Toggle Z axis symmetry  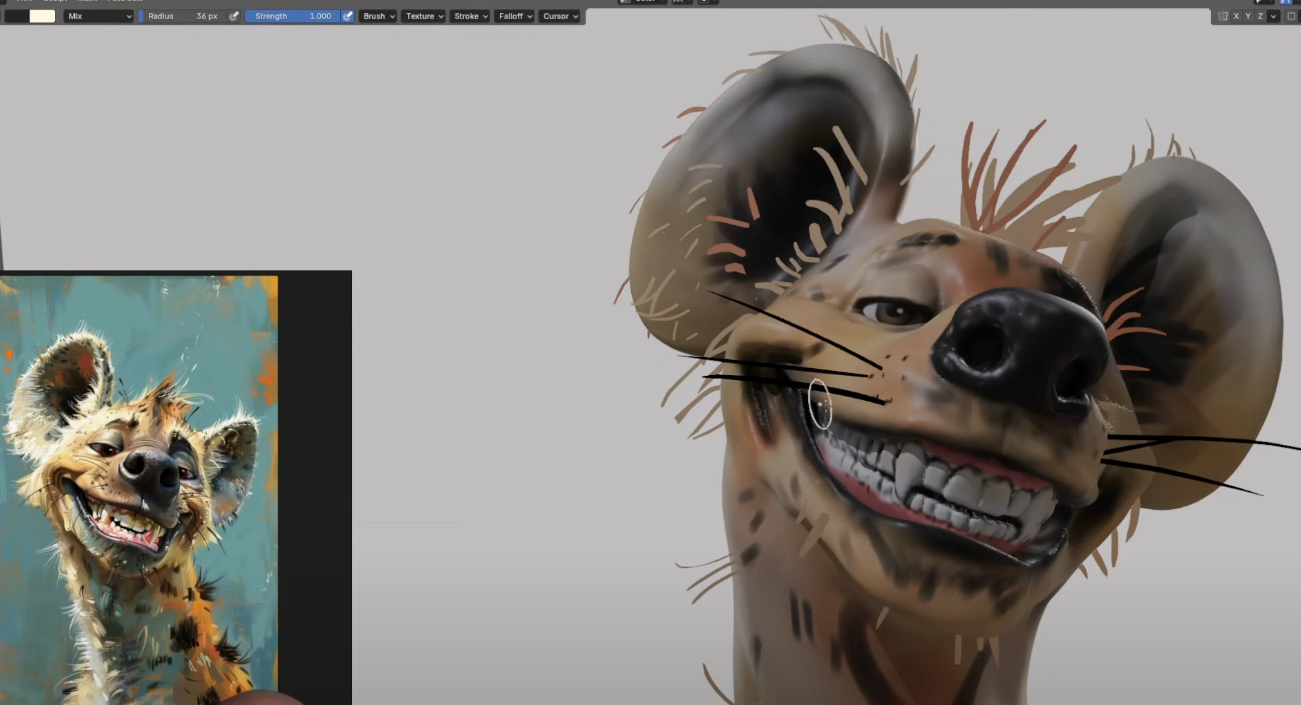(x=1261, y=16)
